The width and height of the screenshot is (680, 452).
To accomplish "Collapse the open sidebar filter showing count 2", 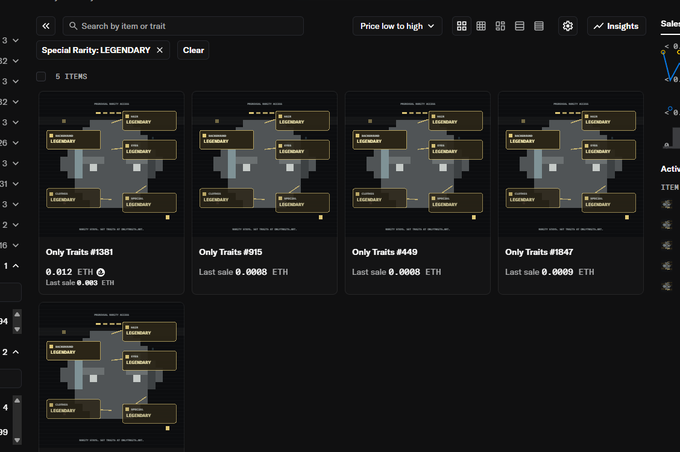I will [x=16, y=352].
